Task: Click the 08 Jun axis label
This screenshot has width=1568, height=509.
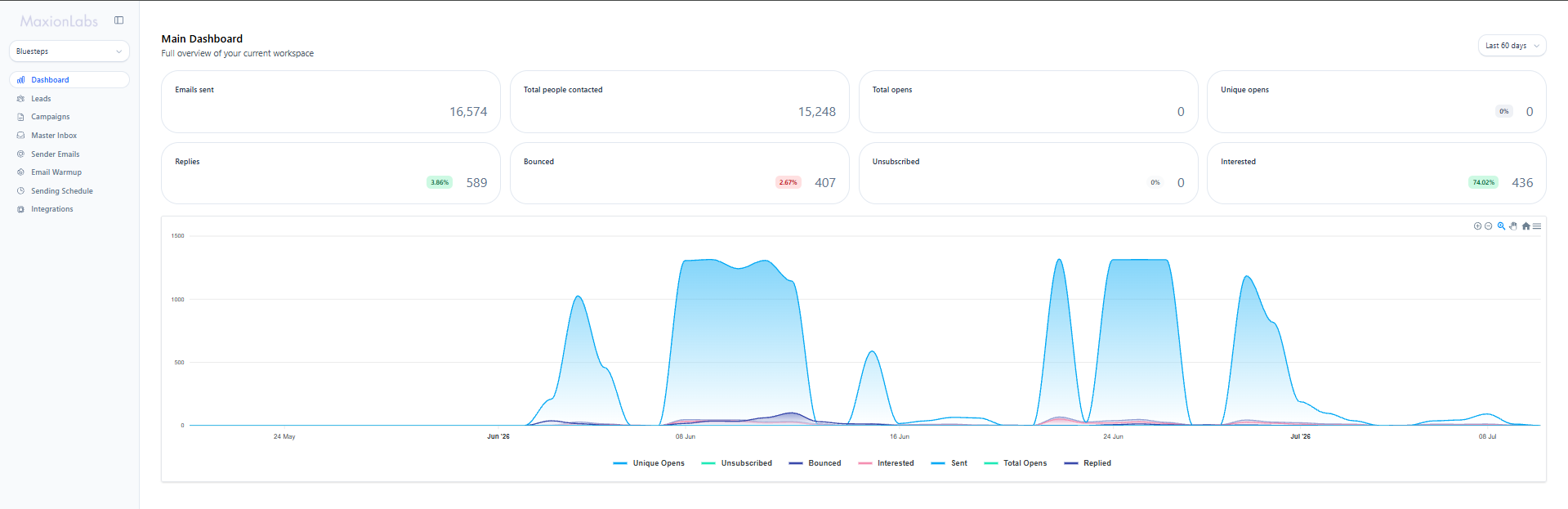Action: [686, 436]
